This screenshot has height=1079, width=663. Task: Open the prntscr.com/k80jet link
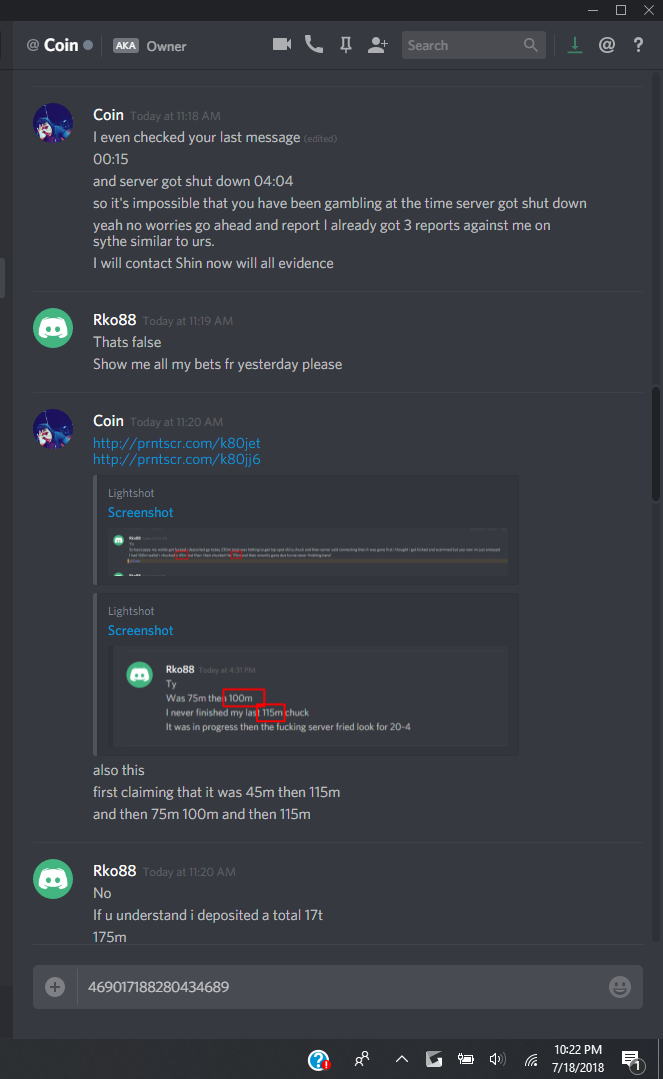[177, 443]
